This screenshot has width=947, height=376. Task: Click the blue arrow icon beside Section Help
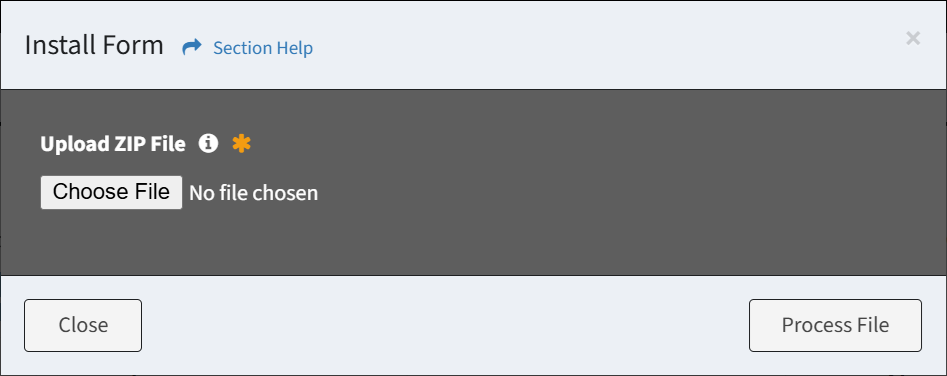click(191, 47)
